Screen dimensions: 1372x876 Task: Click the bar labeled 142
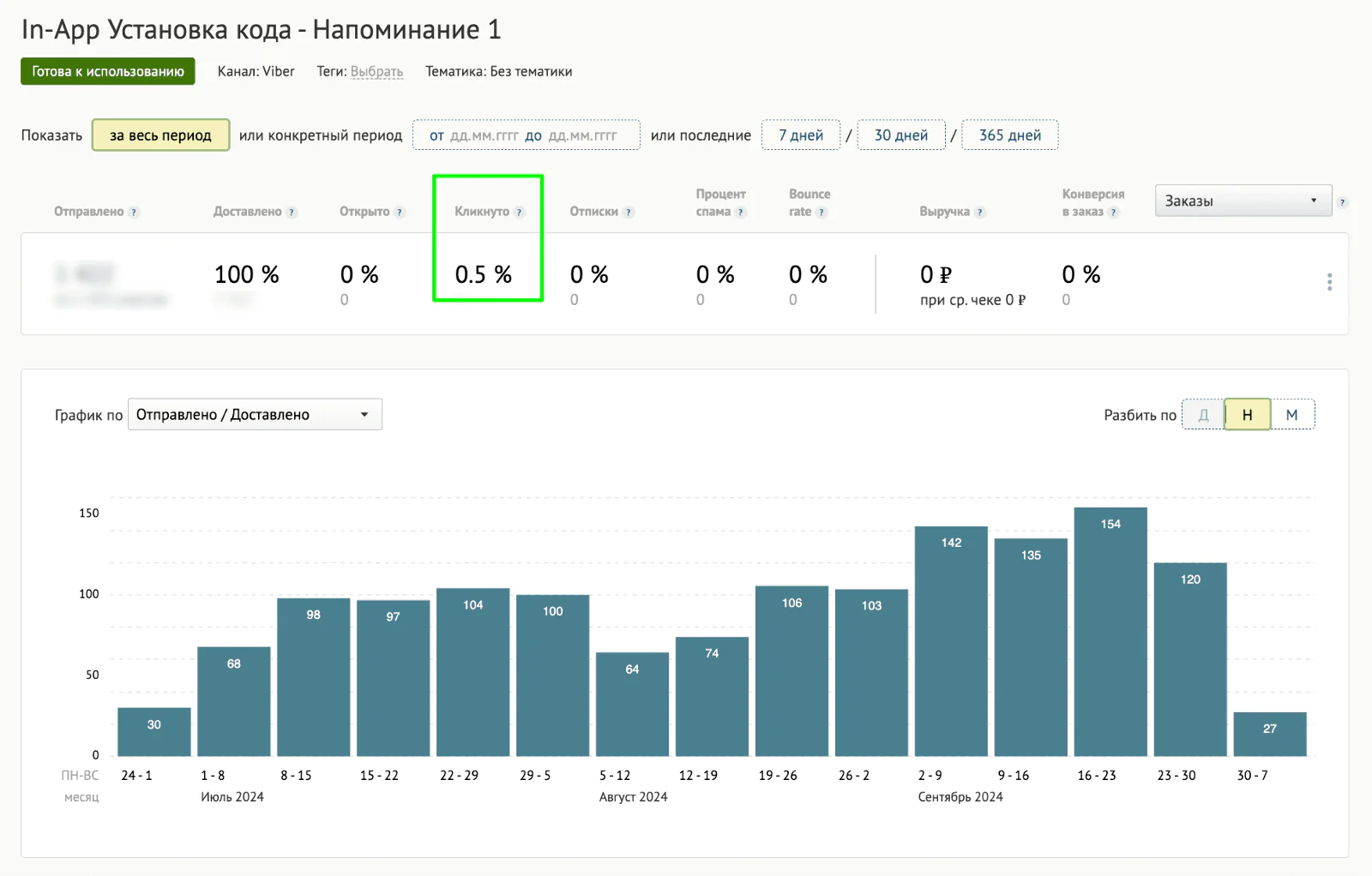click(951, 641)
